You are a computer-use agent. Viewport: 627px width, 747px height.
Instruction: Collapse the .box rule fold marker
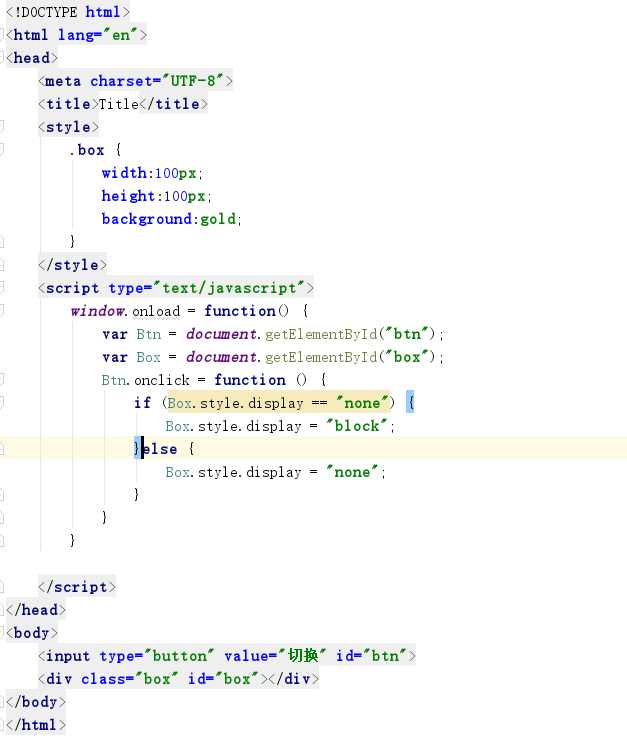tap(1, 150)
